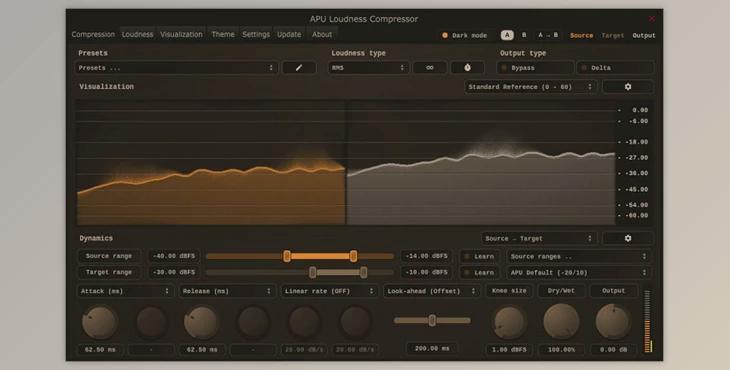Open APU Default (-20/10) dropdown
Screen dimensions: 730x370
[x=579, y=272]
